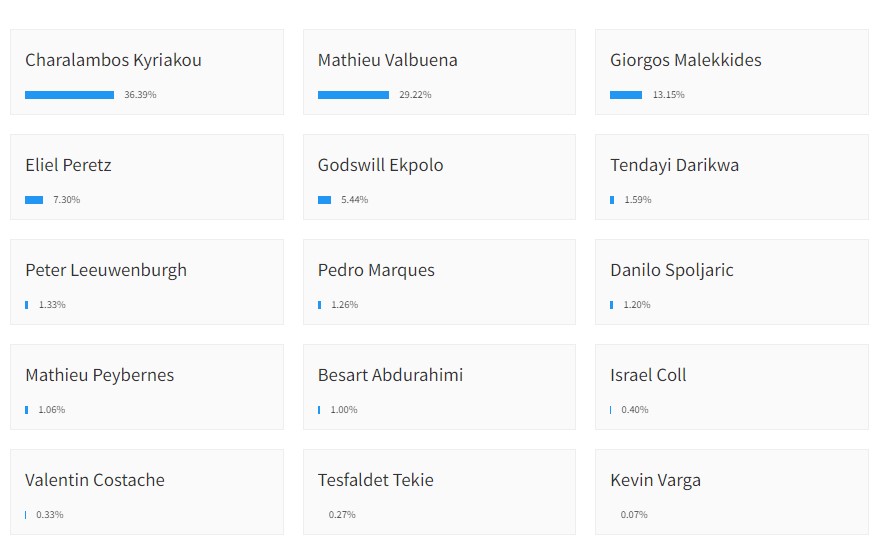Choose Danilo Spoljaric card

tap(732, 282)
